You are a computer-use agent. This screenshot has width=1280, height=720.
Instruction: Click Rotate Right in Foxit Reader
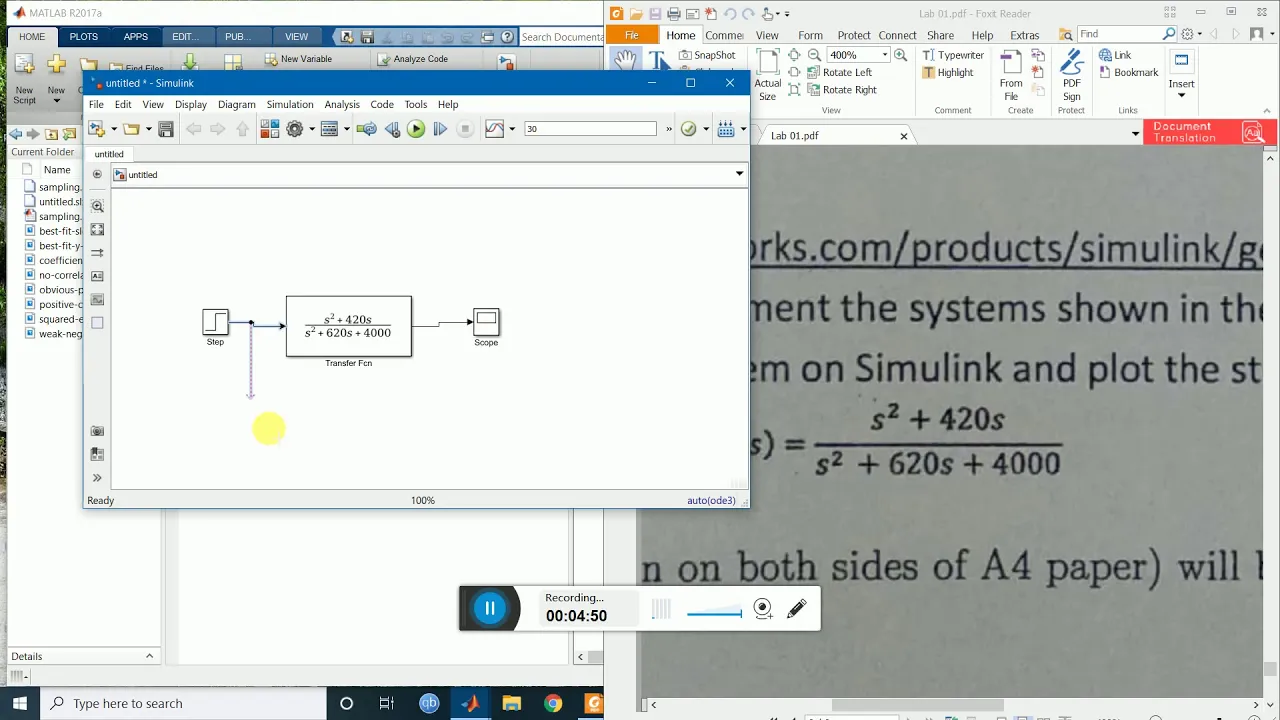tap(840, 89)
